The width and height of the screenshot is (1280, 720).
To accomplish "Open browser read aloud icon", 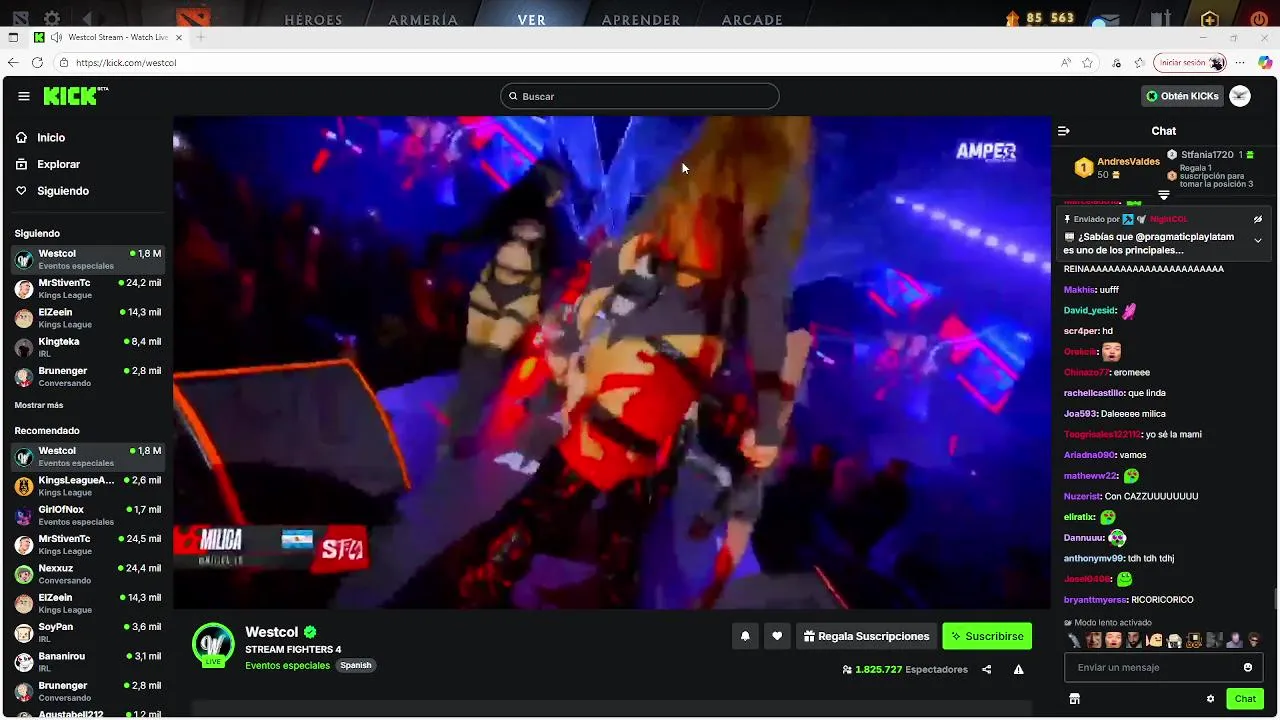I will pyautogui.click(x=1066, y=62).
